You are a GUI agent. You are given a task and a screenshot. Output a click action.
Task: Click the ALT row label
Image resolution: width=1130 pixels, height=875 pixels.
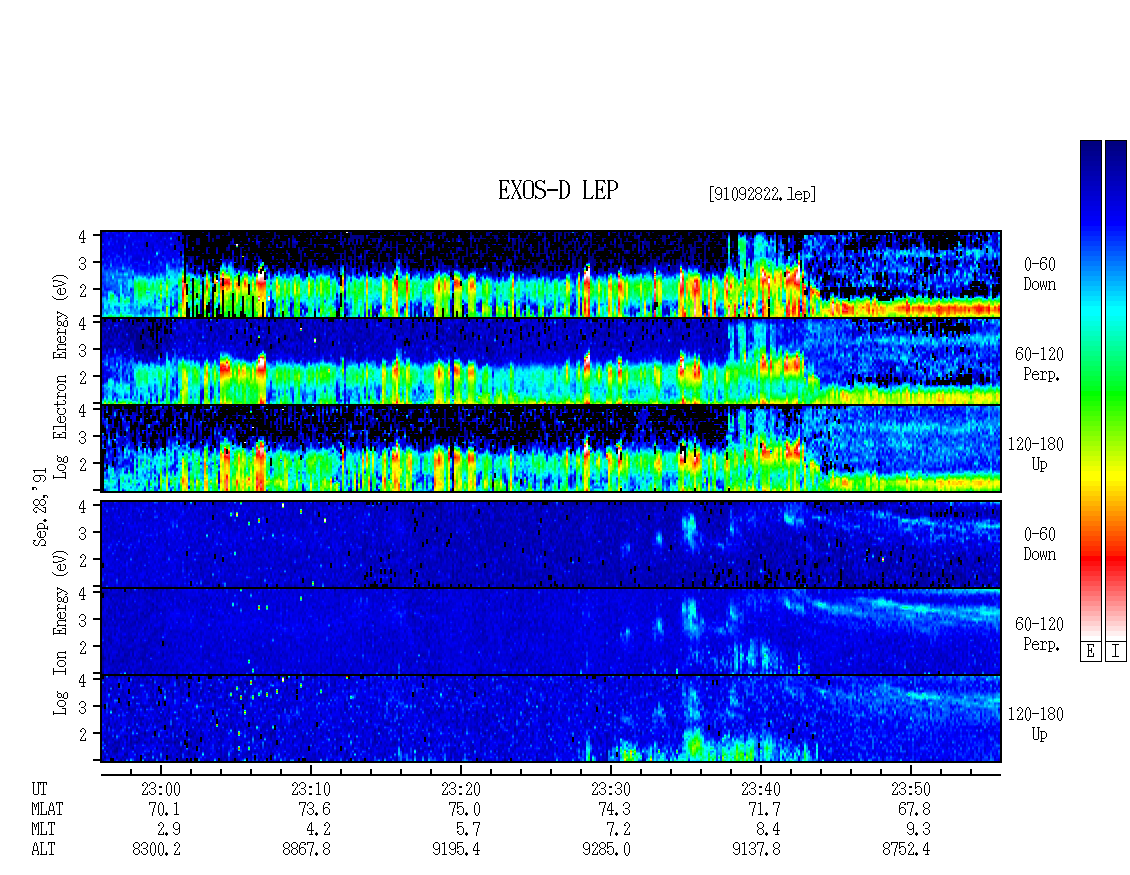pos(43,850)
